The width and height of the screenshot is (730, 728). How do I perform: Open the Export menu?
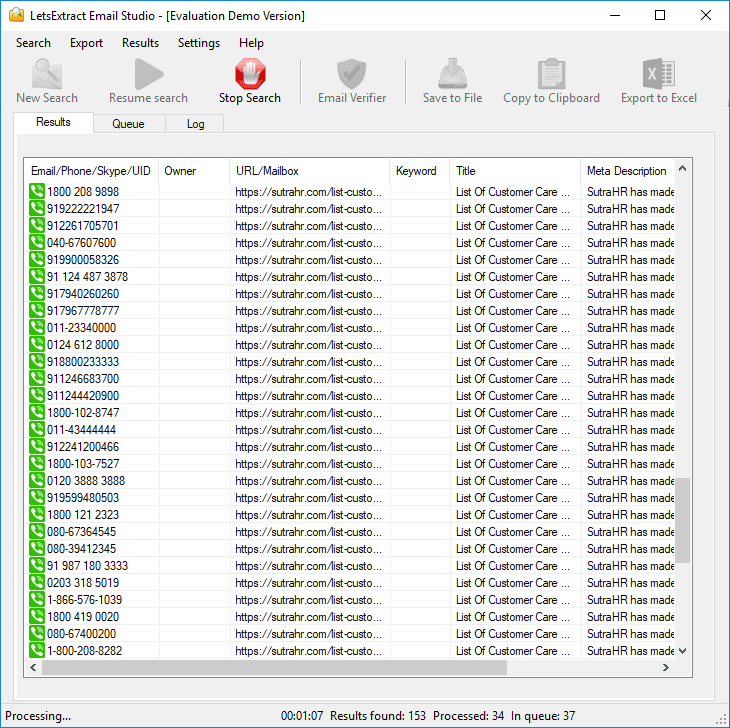[86, 43]
